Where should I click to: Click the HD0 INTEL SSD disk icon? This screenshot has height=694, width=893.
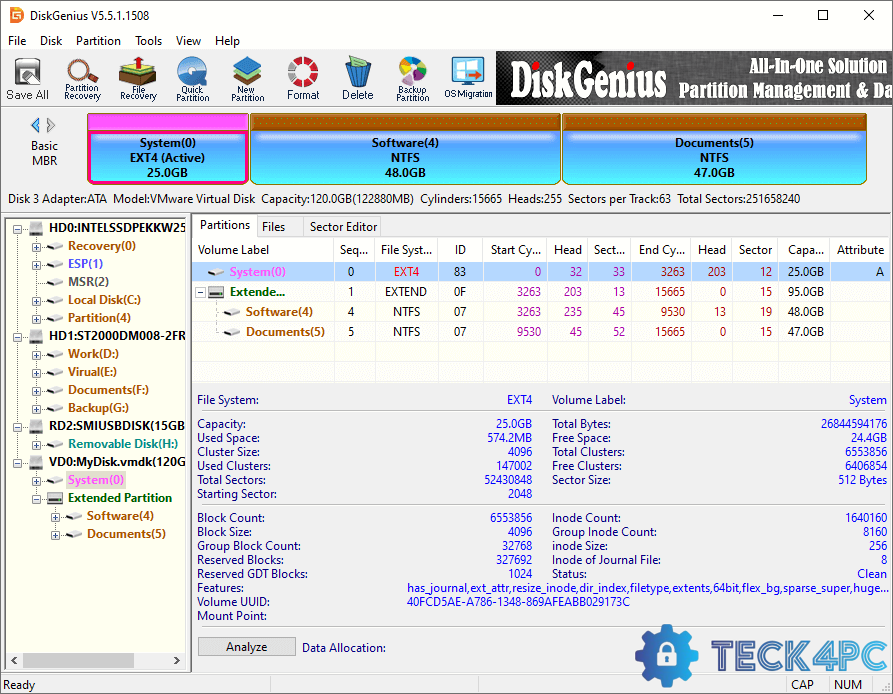coord(36,228)
